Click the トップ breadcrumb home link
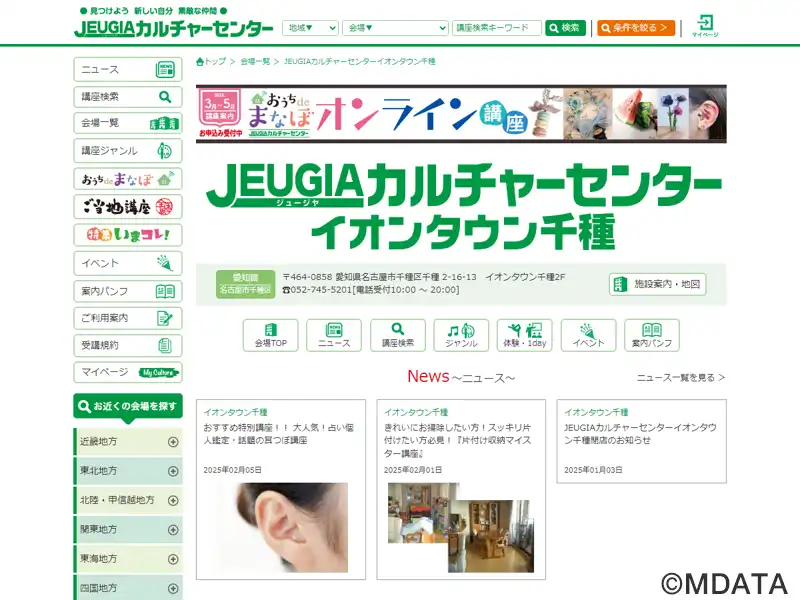This screenshot has width=800, height=600. (x=211, y=62)
